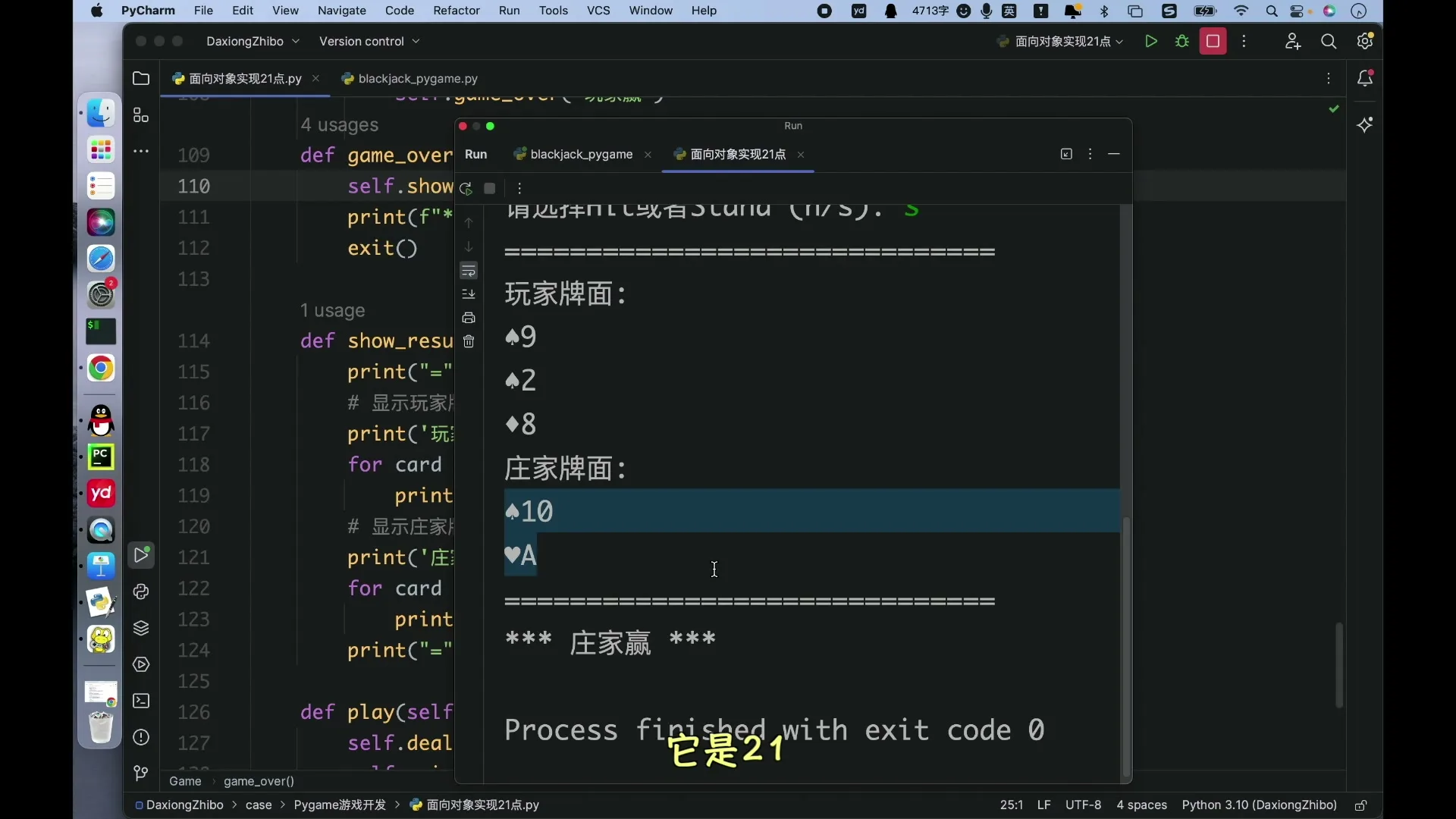Open Problems tool window icon

(141, 737)
